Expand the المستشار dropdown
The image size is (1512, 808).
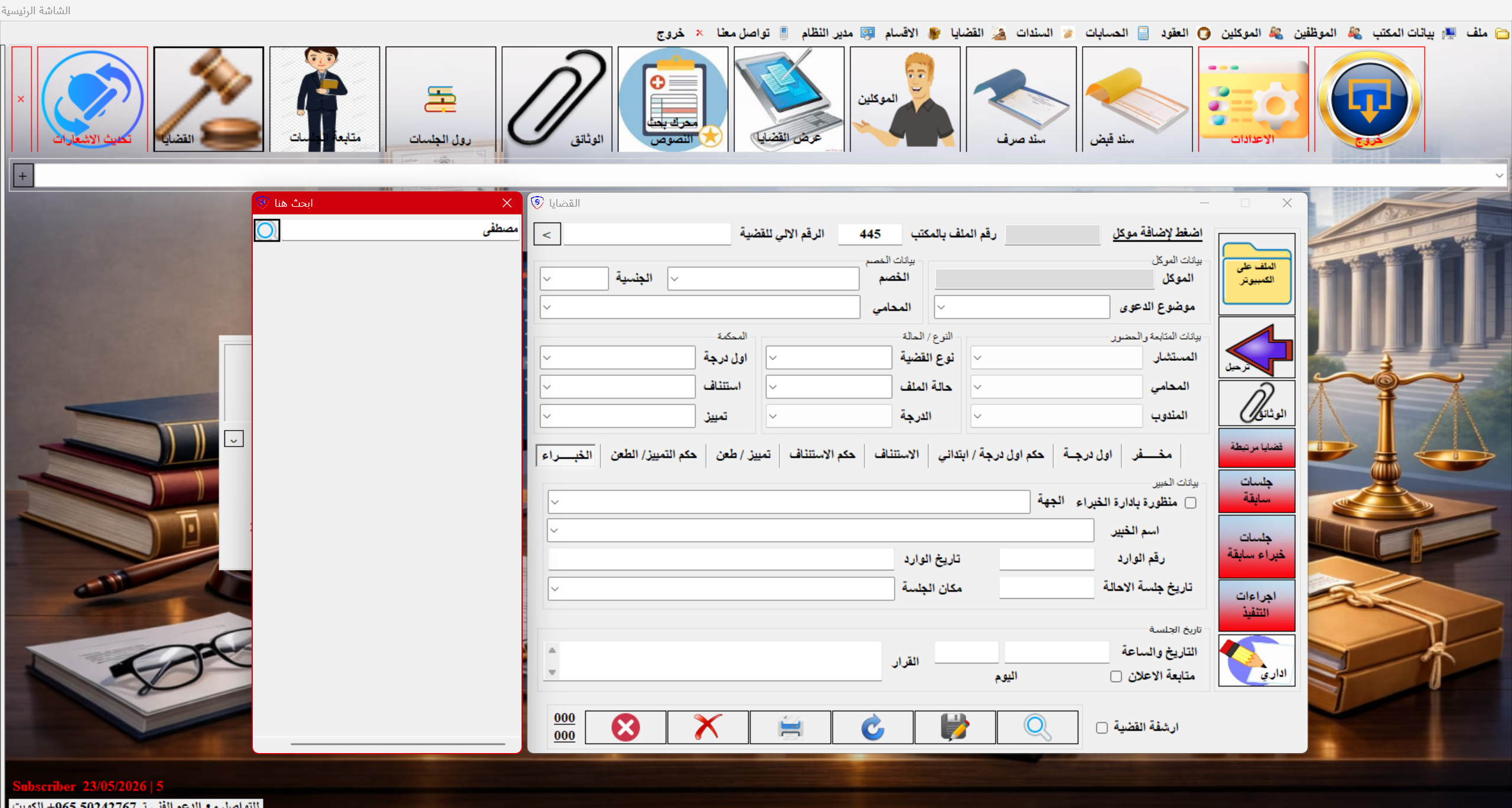coord(977,358)
